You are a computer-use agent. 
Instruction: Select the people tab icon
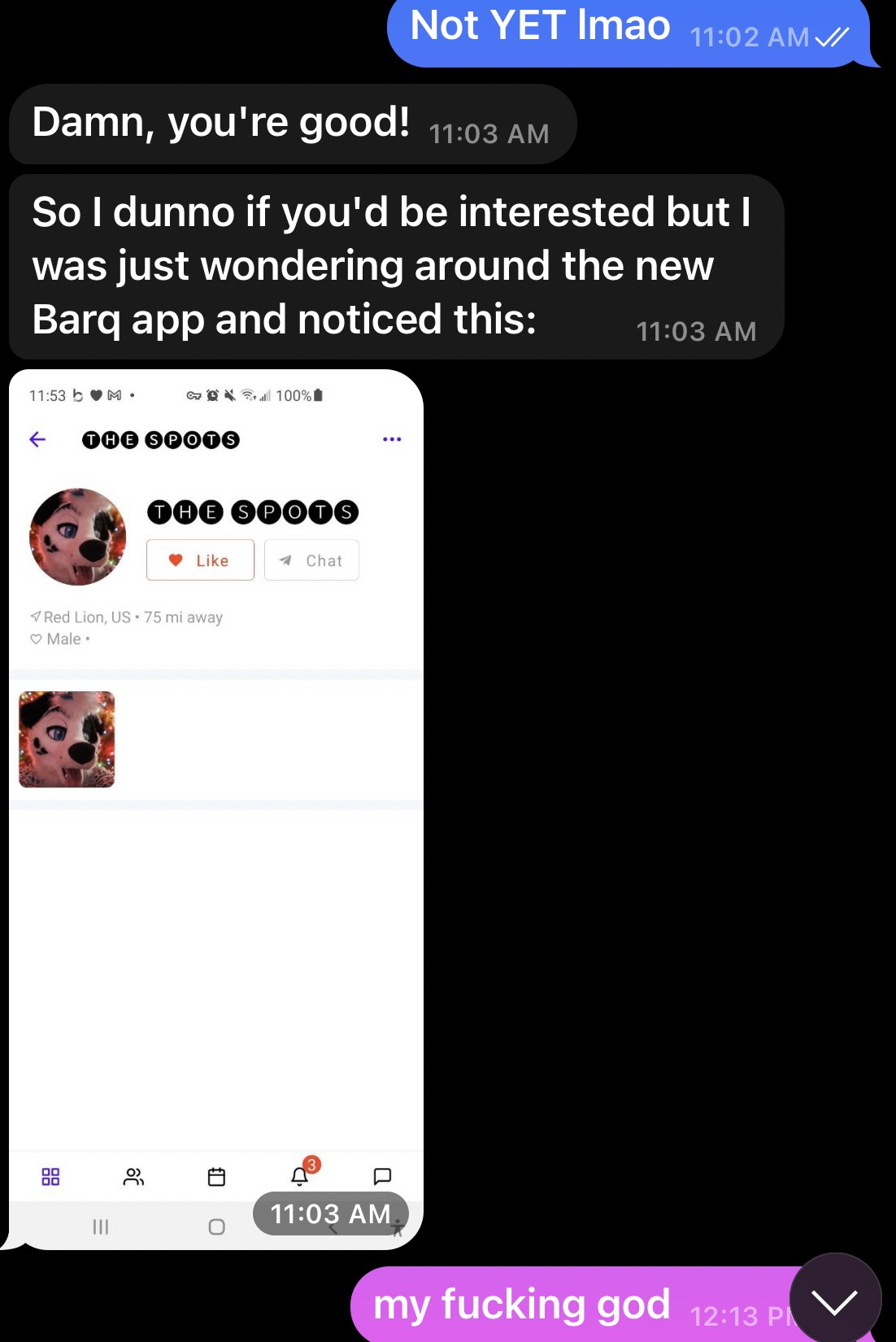coord(133,1177)
